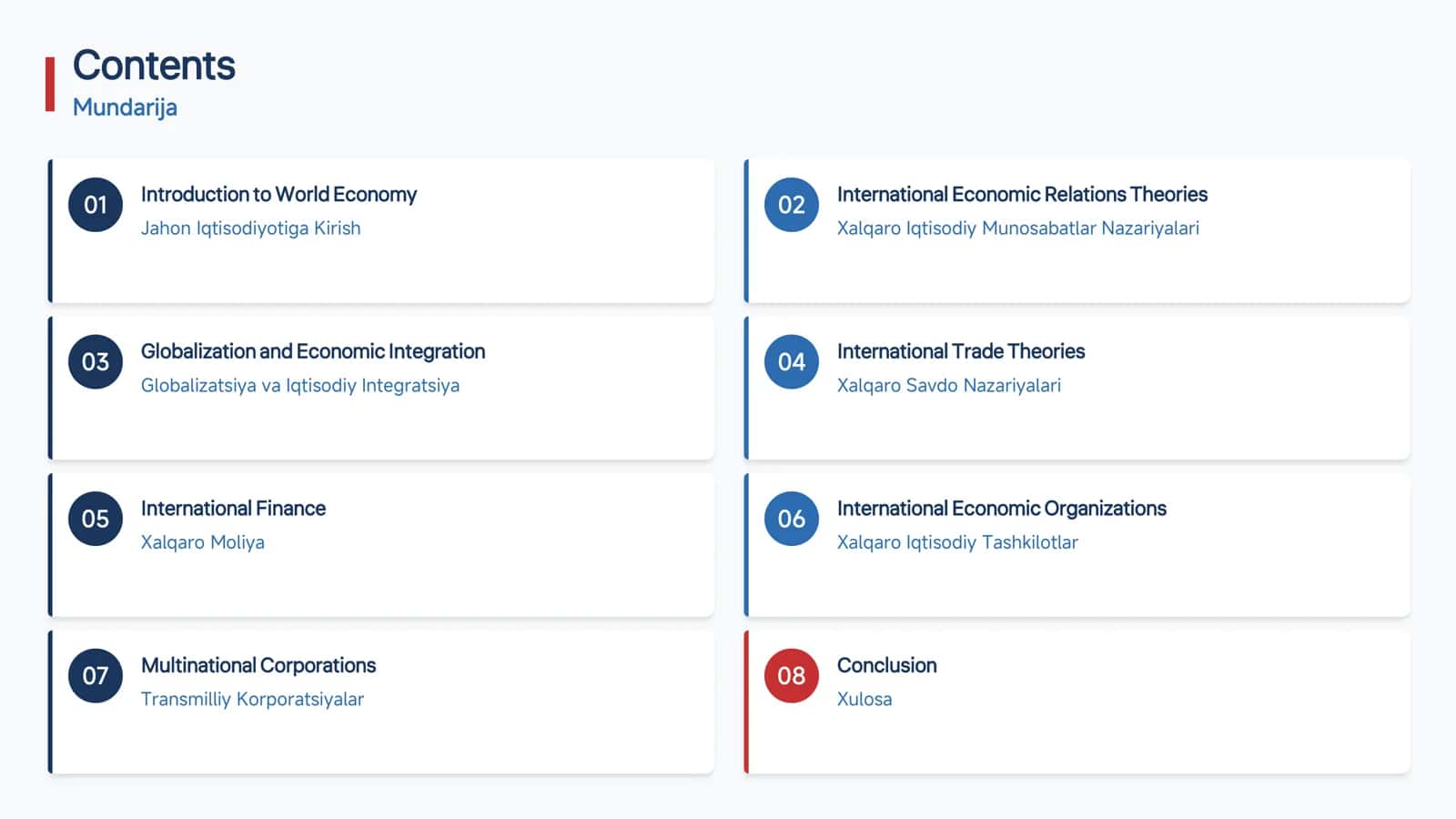
Task: Select the red 08 badge
Action: coord(792,676)
